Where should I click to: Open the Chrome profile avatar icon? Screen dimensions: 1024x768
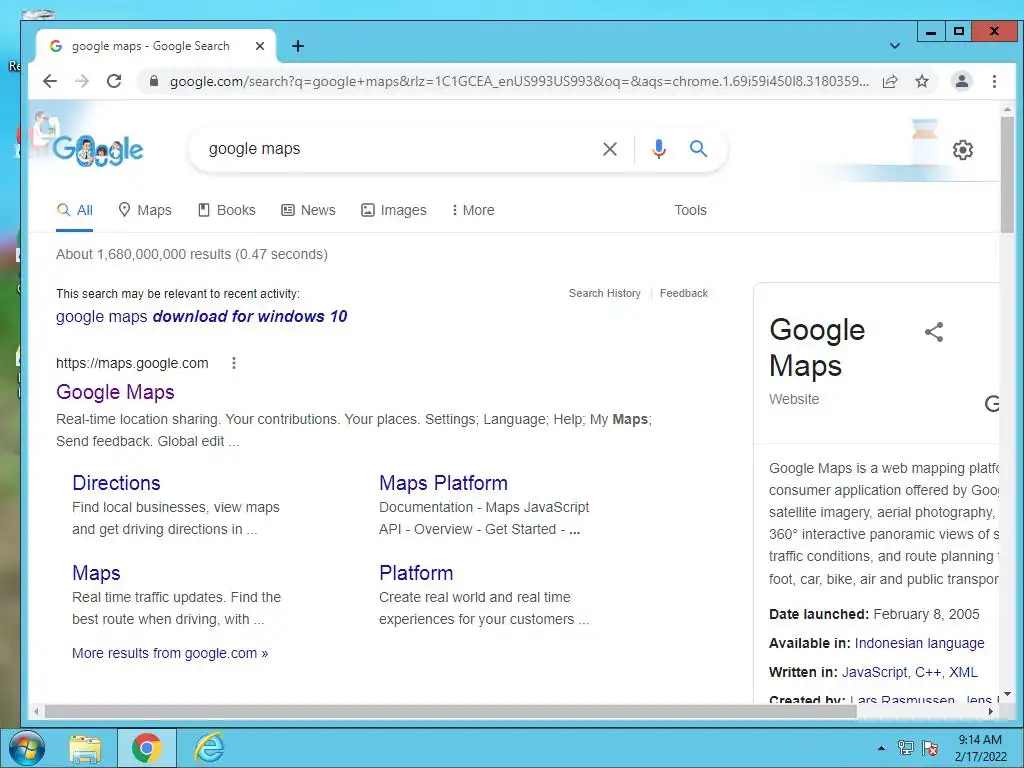point(961,81)
